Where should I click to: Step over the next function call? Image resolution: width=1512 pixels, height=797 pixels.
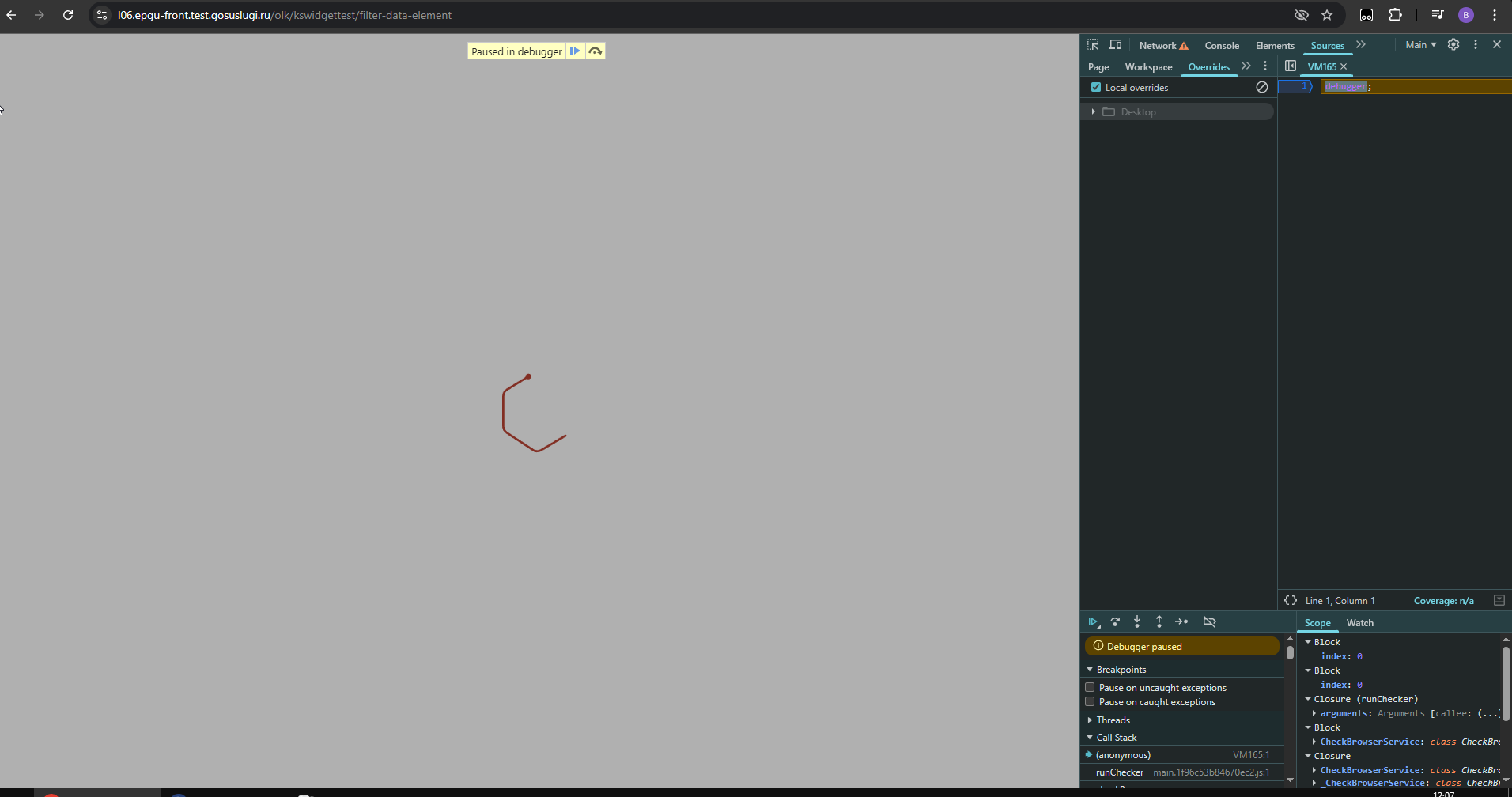click(x=1115, y=622)
